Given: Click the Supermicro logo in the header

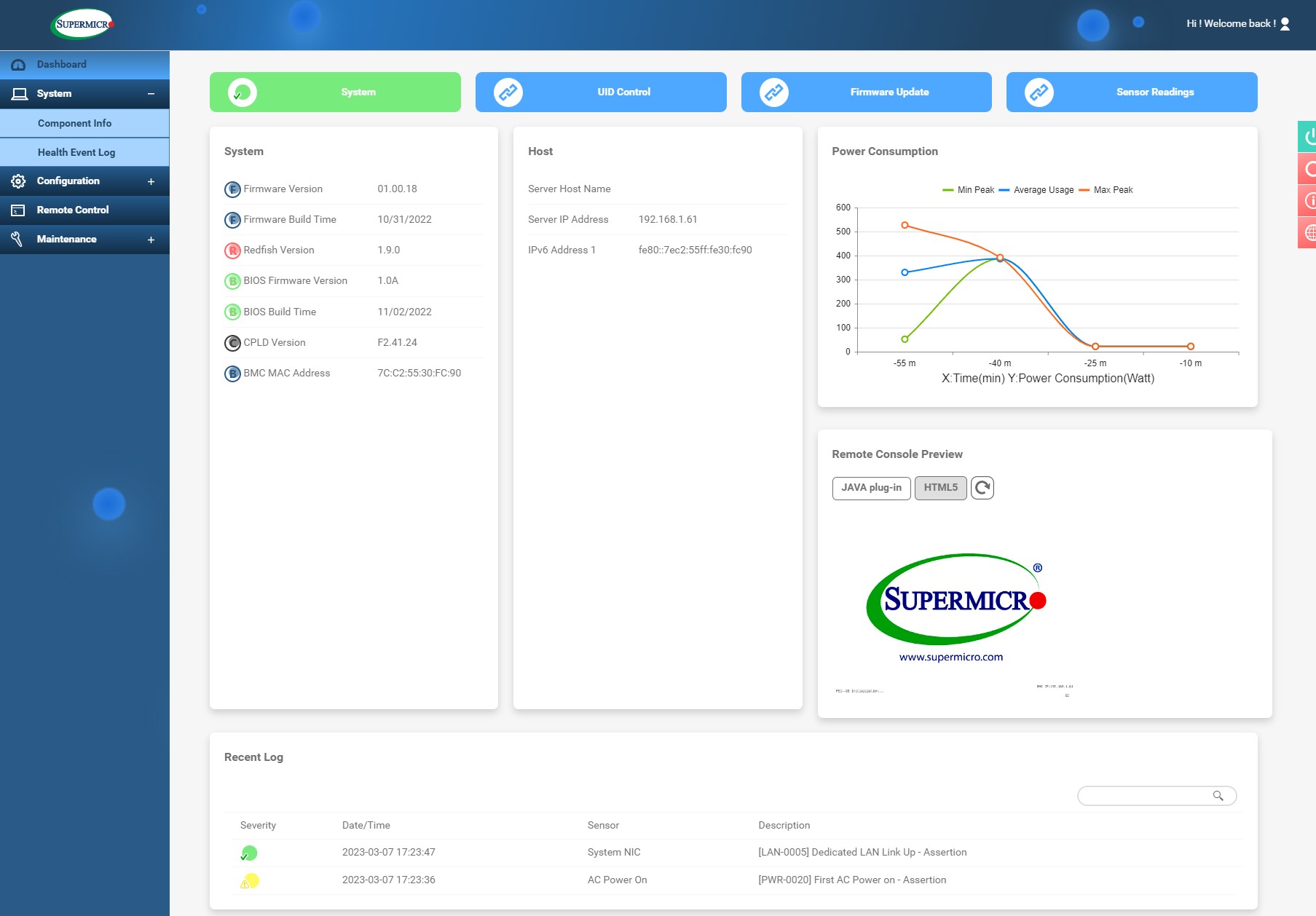Looking at the screenshot, I should click(83, 24).
